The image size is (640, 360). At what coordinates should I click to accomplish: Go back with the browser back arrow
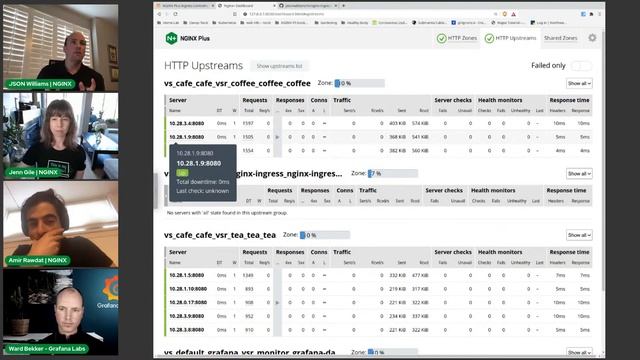tap(160, 14)
